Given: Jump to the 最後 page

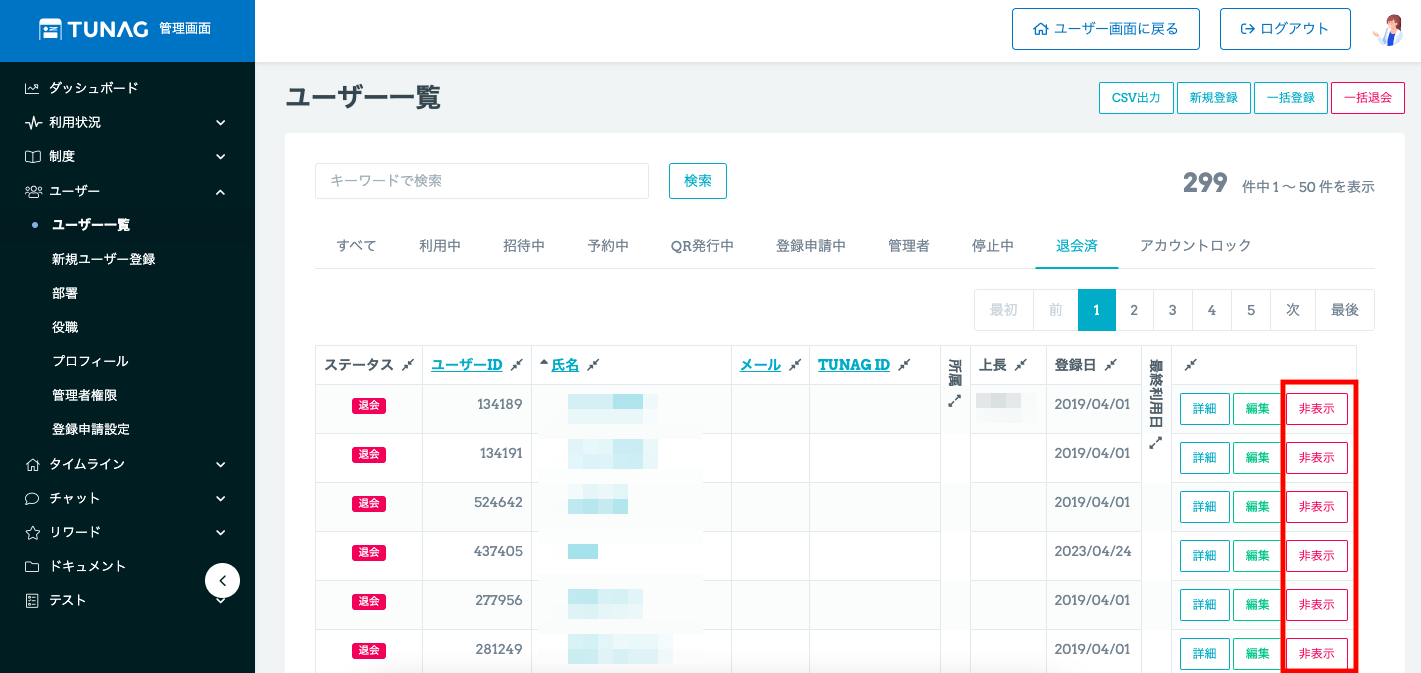Looking at the screenshot, I should pos(1345,310).
